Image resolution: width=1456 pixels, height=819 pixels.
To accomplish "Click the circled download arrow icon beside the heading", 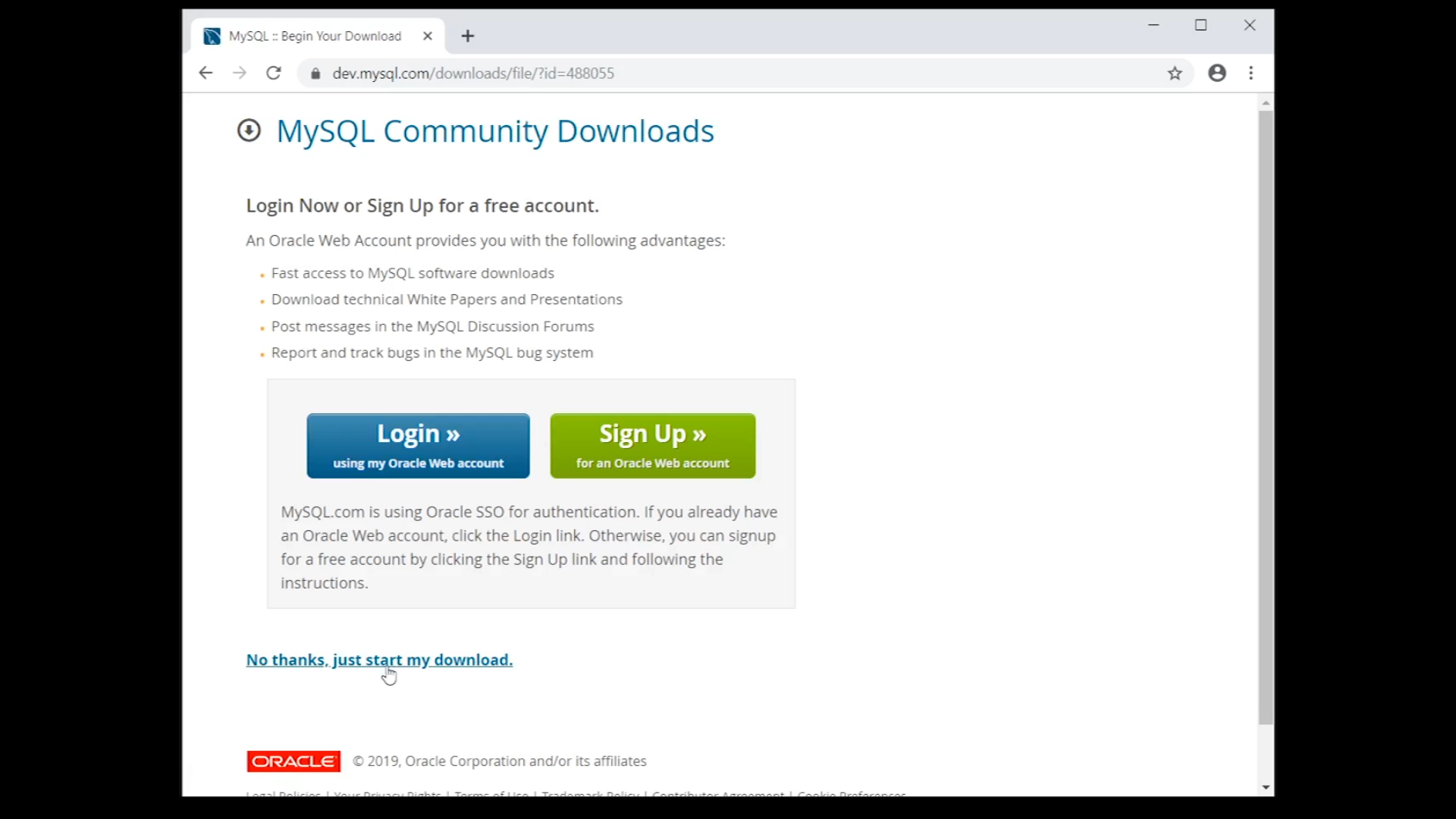I will 249,130.
